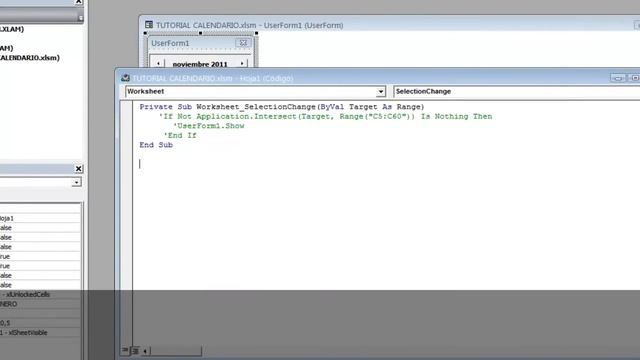Close the Properties panel with its X
Screen dimensions: 640x360
pos(78,169)
